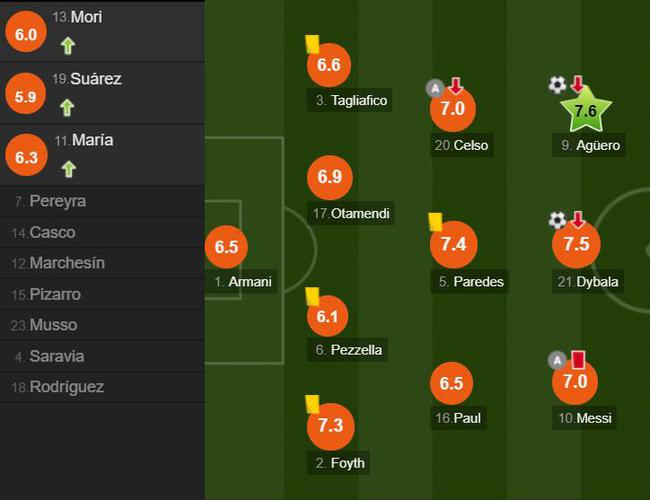This screenshot has width=650, height=500.
Task: Click the green substitution arrow under Mori
Action: tap(67, 45)
